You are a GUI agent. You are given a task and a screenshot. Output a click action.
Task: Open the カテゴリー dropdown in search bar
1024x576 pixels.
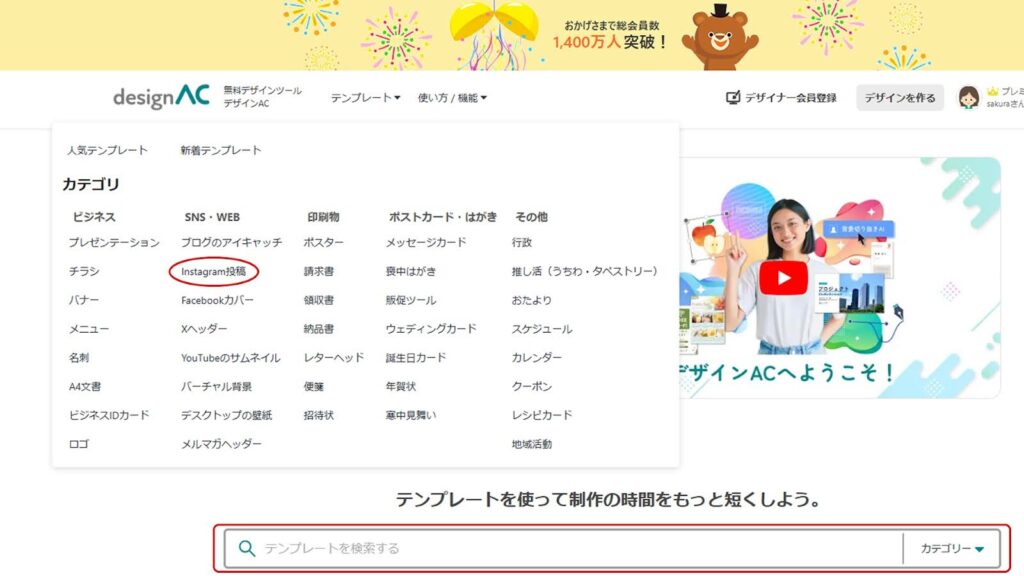(952, 548)
